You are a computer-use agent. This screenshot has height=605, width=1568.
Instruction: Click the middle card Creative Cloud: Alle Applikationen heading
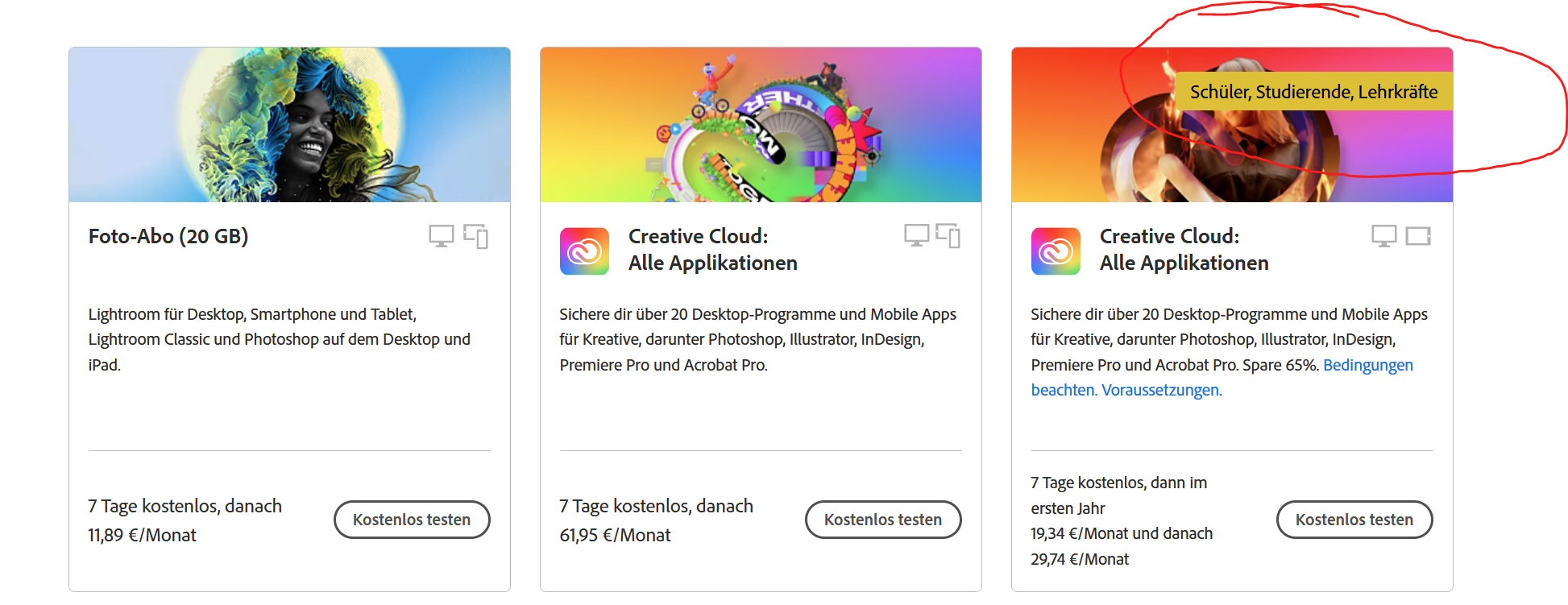tap(713, 250)
